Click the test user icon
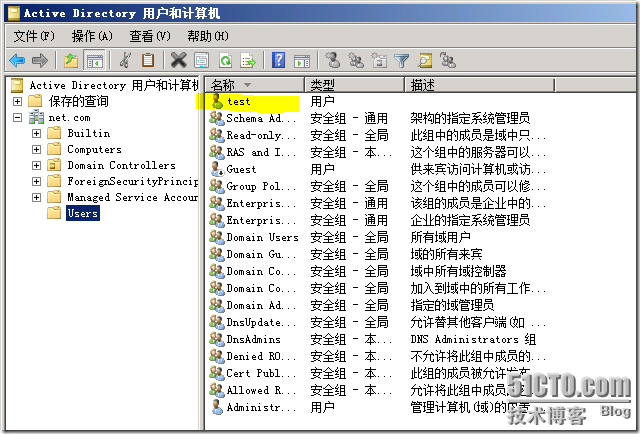 pos(217,101)
